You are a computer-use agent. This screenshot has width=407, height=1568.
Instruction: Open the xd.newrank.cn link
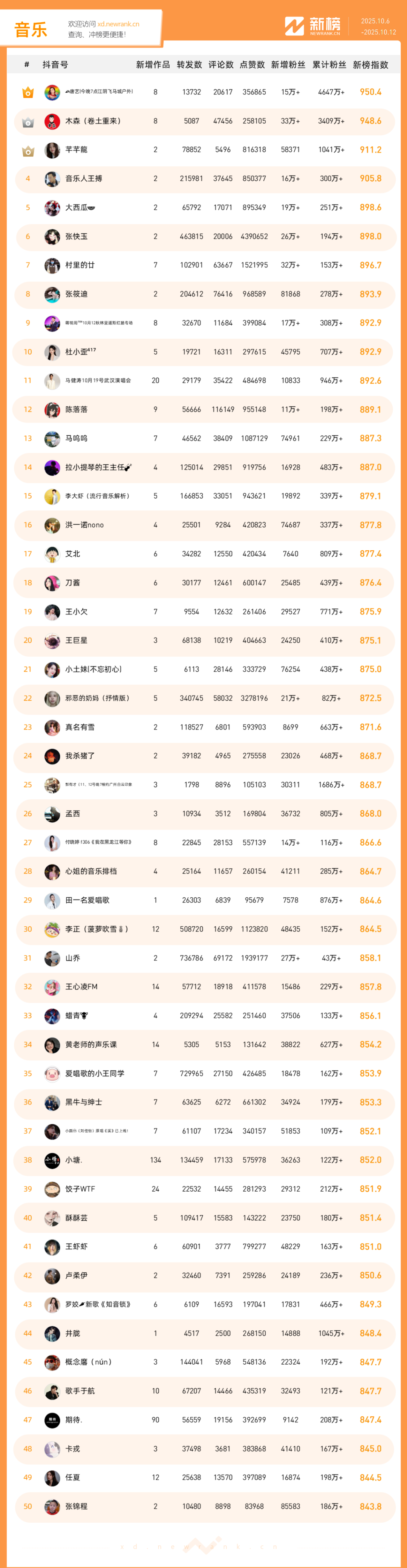(x=118, y=25)
